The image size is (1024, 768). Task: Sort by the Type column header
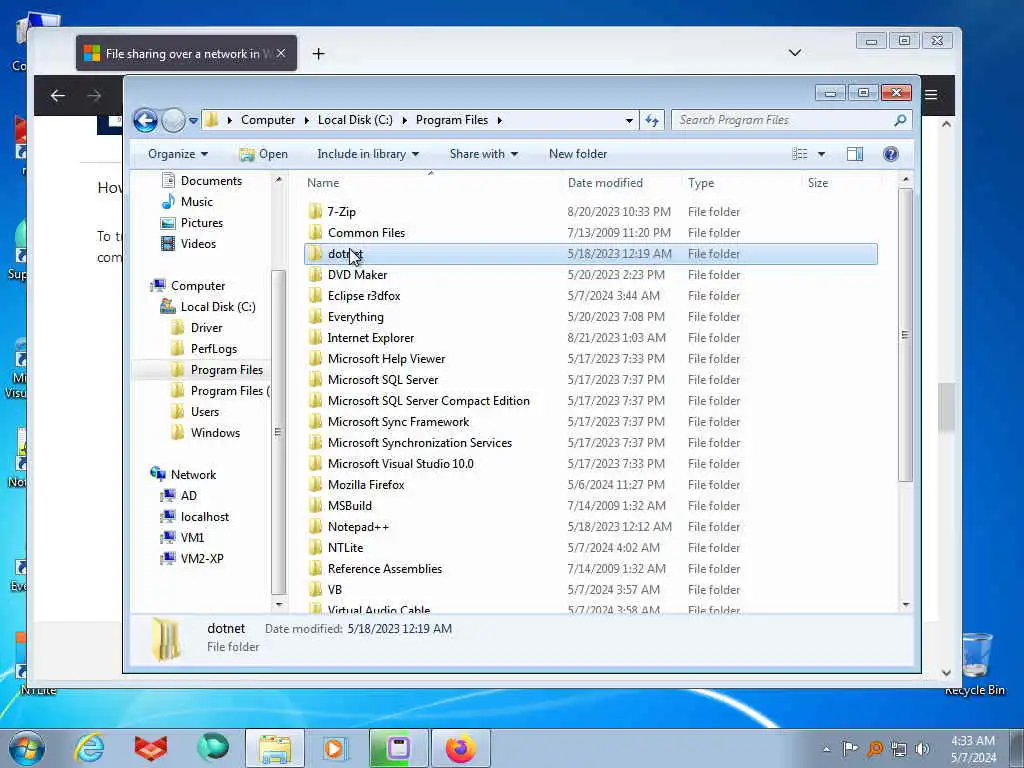701,183
